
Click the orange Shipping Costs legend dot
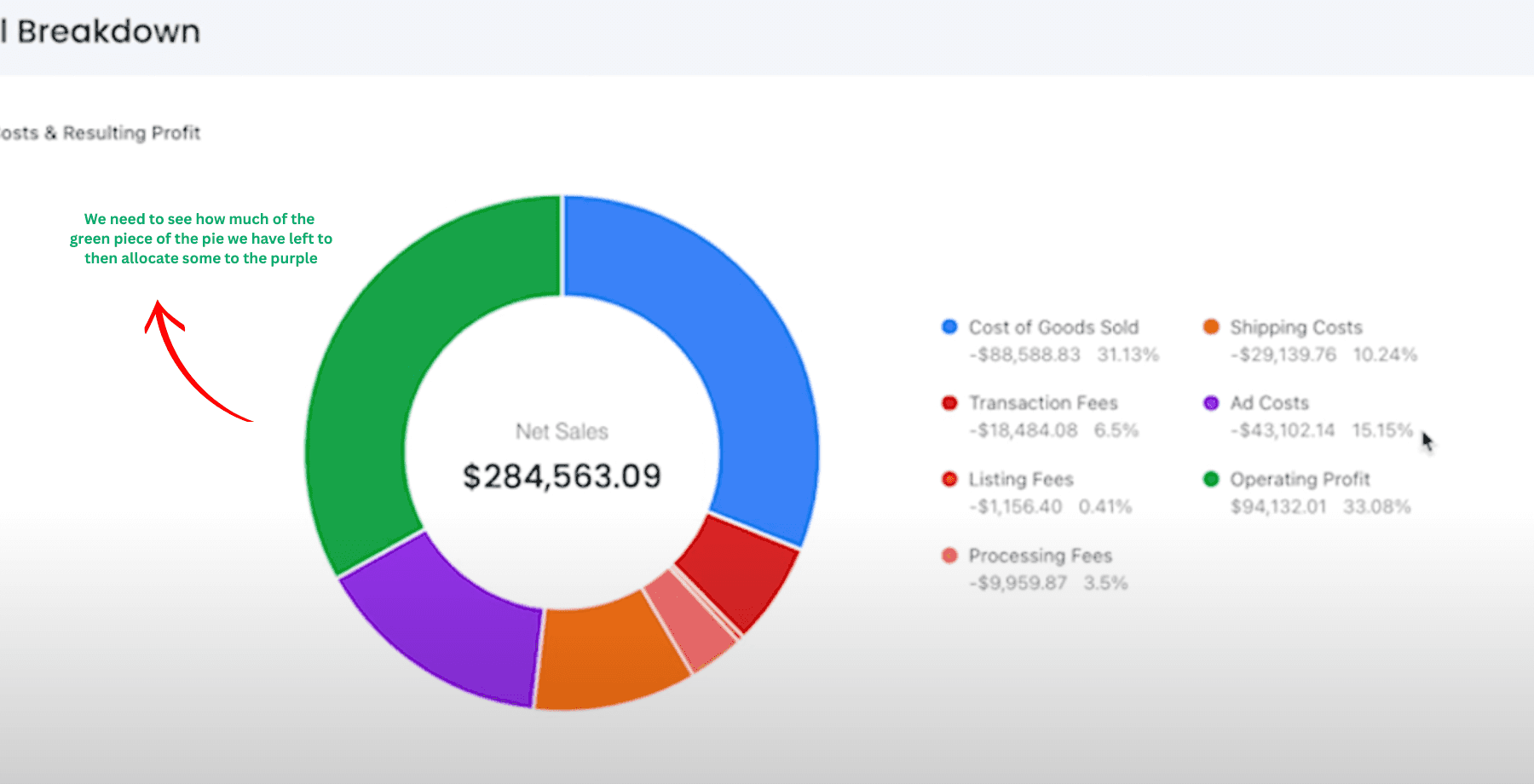[1211, 326]
